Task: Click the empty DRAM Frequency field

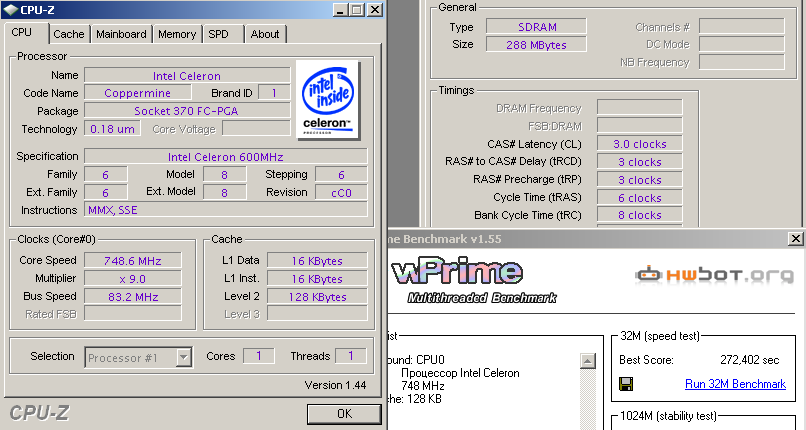Action: (x=639, y=107)
